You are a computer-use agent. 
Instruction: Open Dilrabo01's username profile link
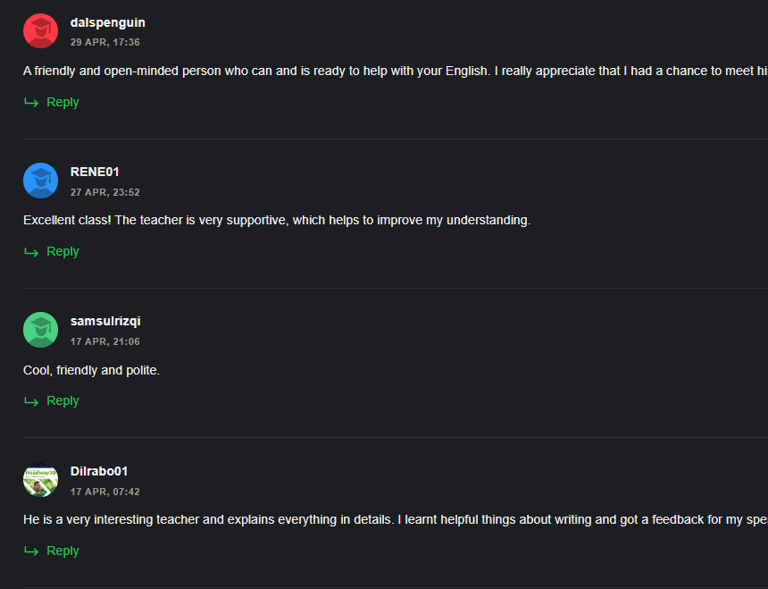(x=99, y=471)
